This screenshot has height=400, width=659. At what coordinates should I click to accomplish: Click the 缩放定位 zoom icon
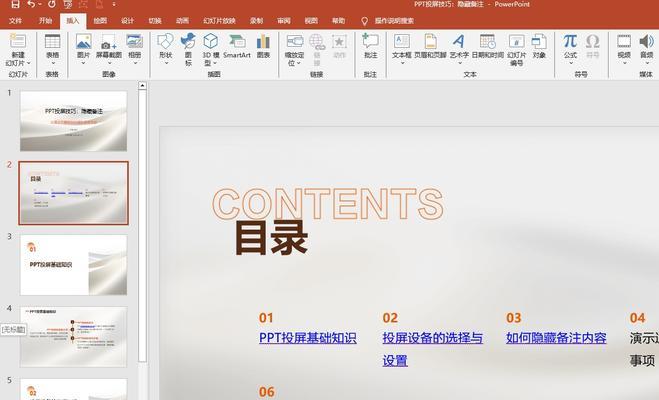(295, 41)
